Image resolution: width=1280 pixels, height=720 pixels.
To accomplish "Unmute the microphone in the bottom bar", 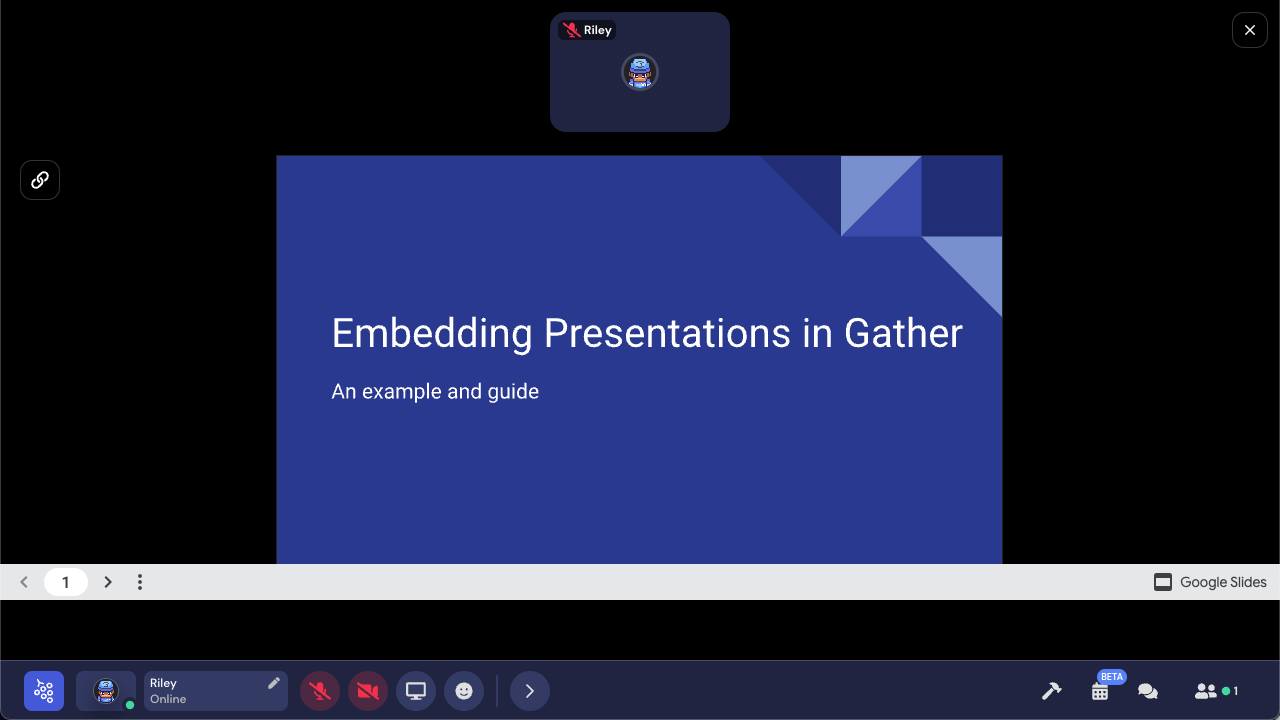I will click(320, 691).
